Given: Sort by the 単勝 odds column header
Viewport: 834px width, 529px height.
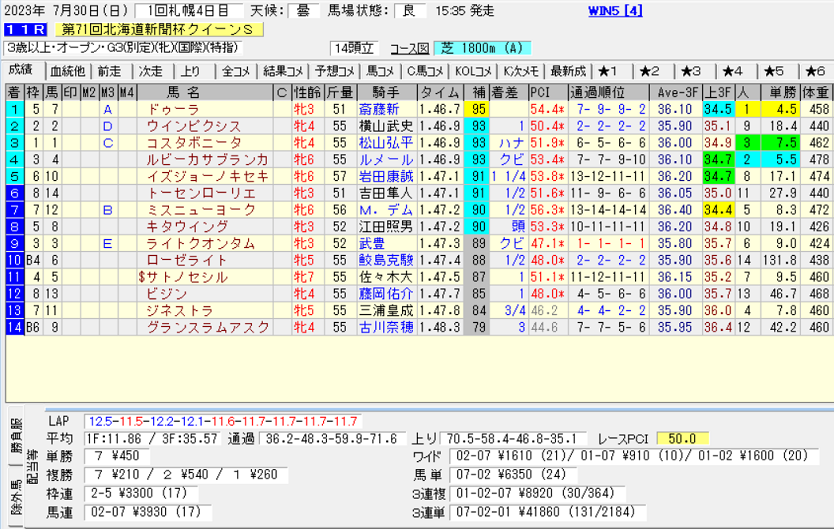Looking at the screenshot, I should 782,92.
